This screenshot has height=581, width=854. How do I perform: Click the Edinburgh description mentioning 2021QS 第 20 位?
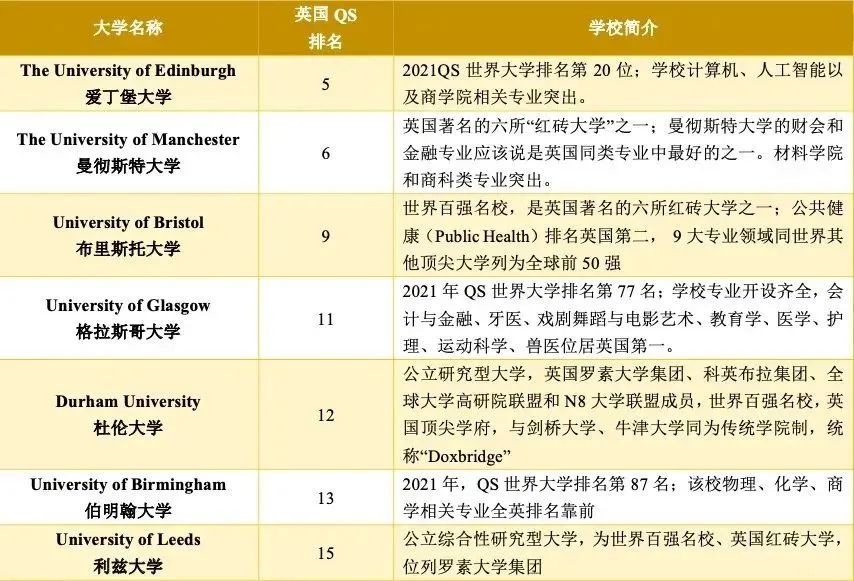pos(622,84)
